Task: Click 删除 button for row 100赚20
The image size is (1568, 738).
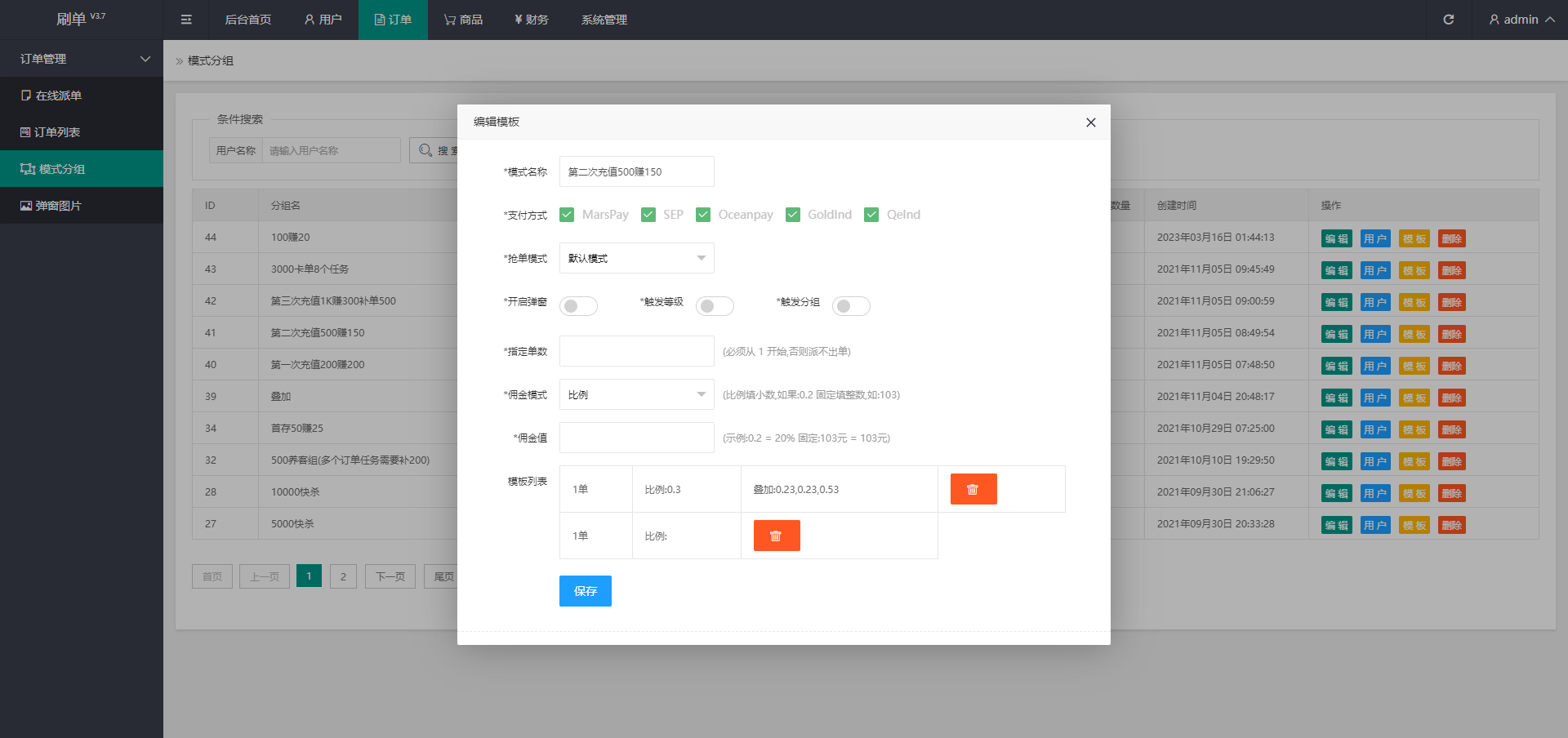Action: tap(1451, 238)
